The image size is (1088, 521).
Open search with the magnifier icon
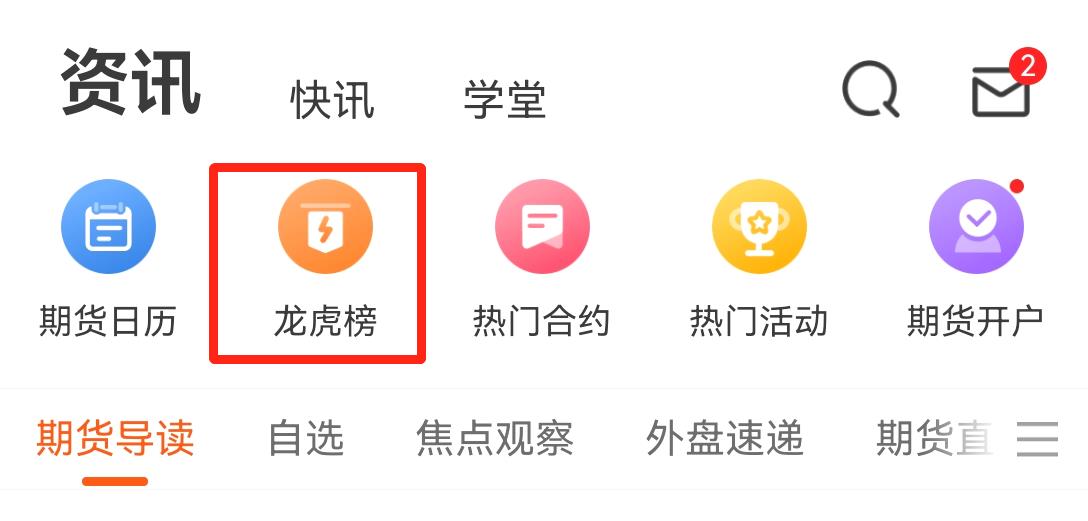870,89
